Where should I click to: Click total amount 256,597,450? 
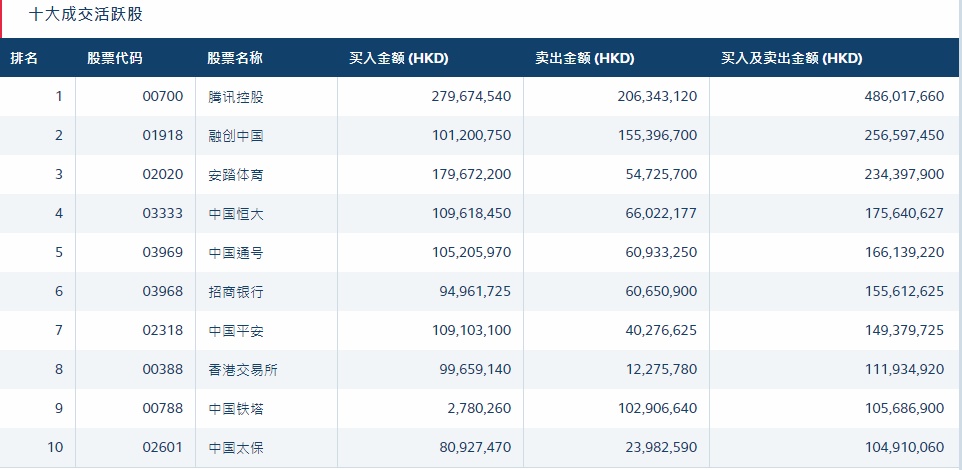click(904, 136)
